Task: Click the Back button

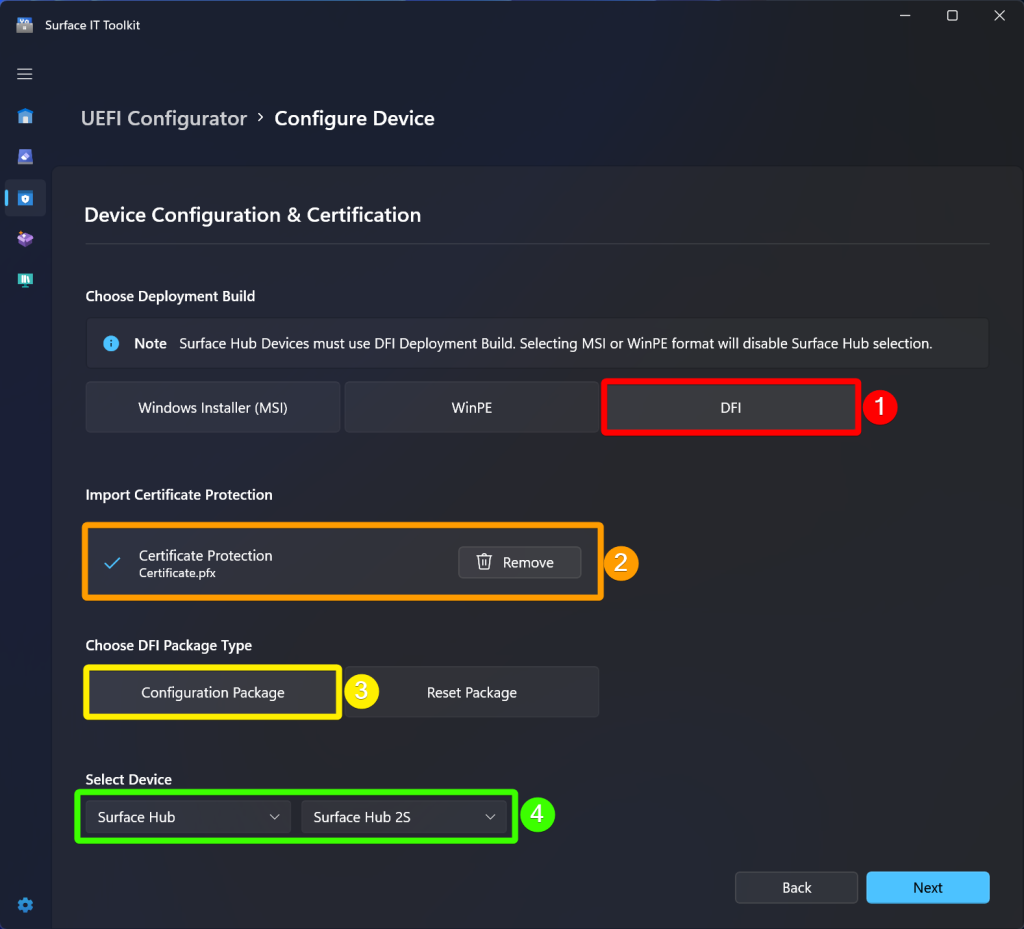Action: [796, 887]
